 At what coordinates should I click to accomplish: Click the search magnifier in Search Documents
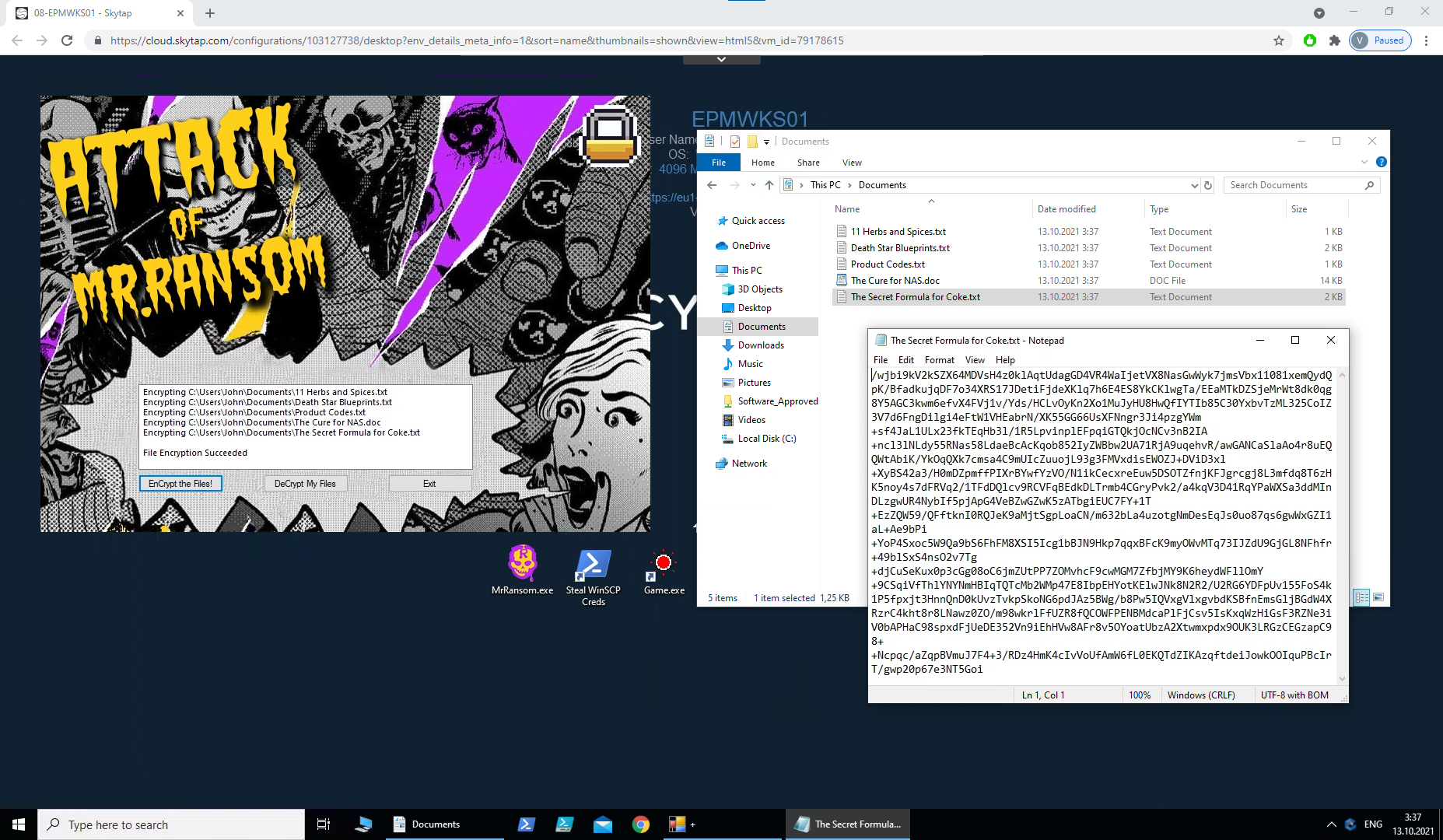1370,185
